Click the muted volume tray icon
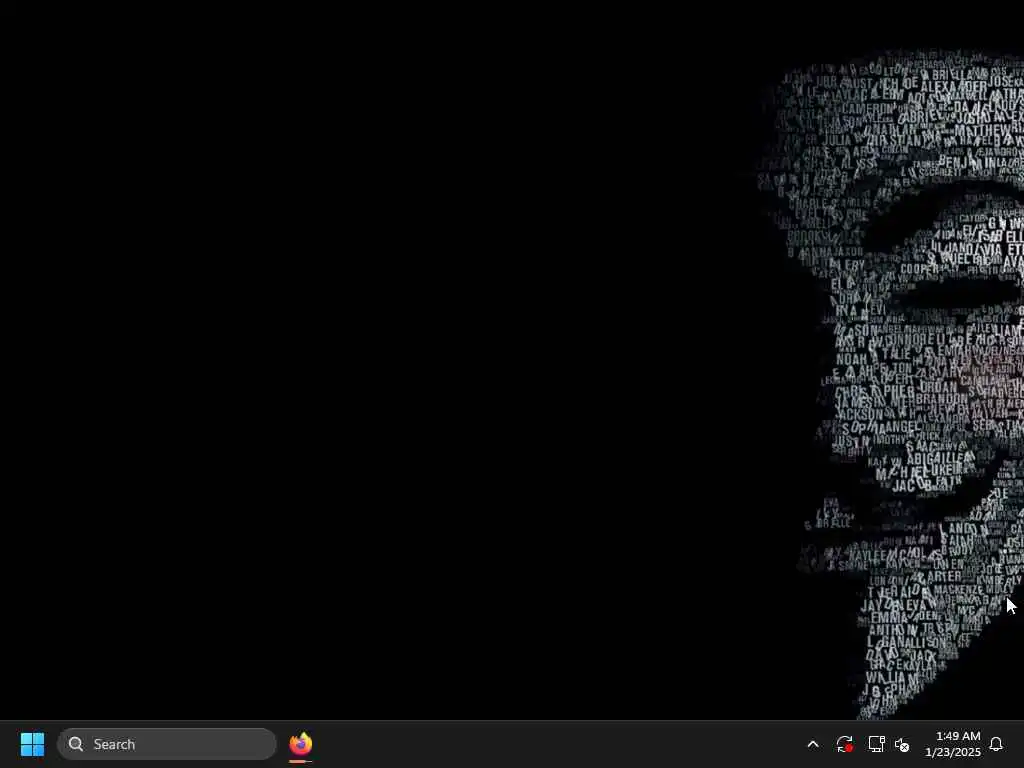The height and width of the screenshot is (768, 1024). [x=902, y=744]
